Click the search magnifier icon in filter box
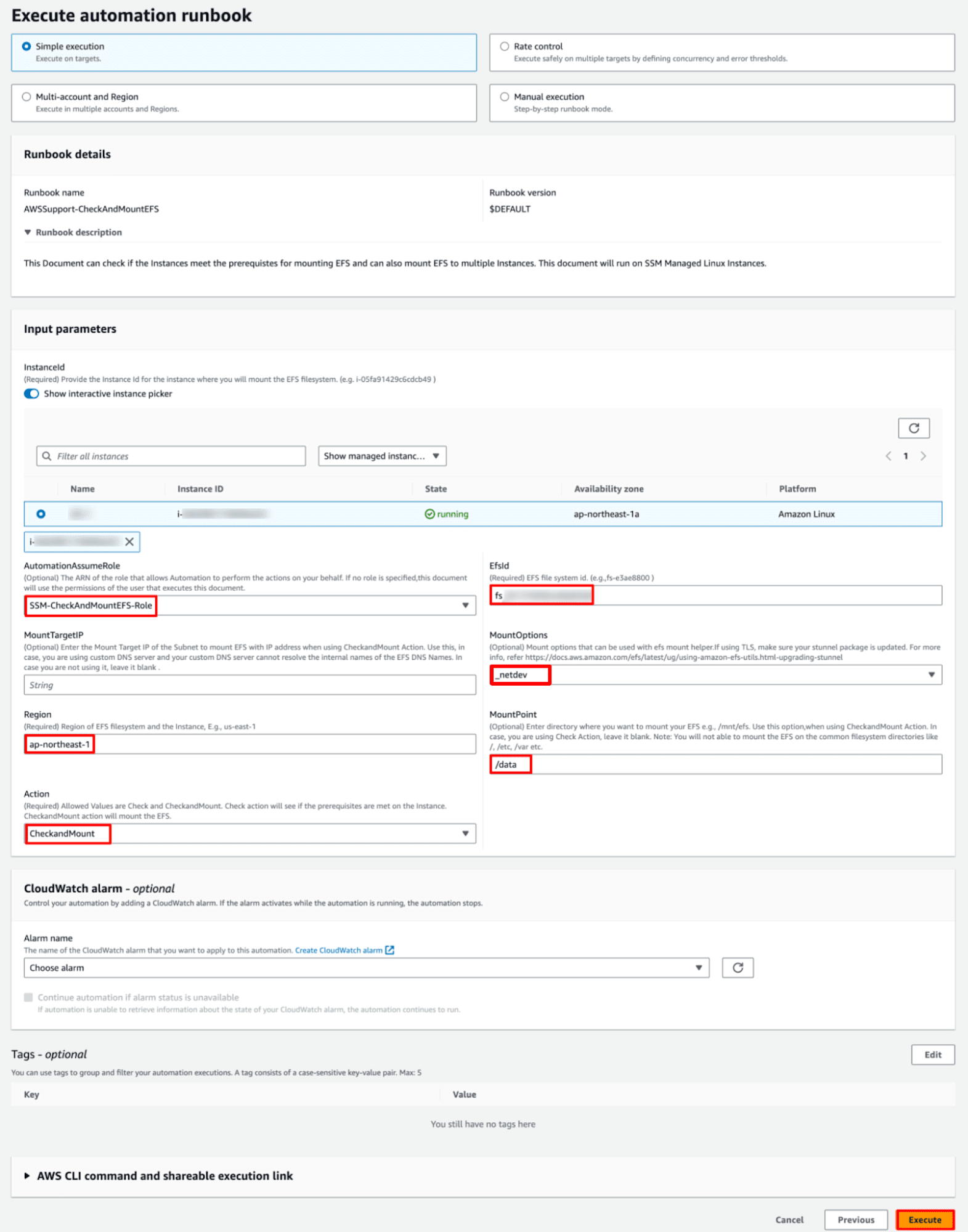This screenshot has width=968, height=1232. 47,456
